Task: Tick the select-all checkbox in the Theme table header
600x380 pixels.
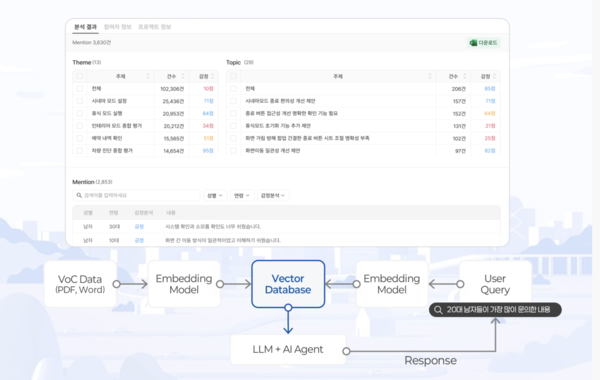Action: tap(80, 77)
